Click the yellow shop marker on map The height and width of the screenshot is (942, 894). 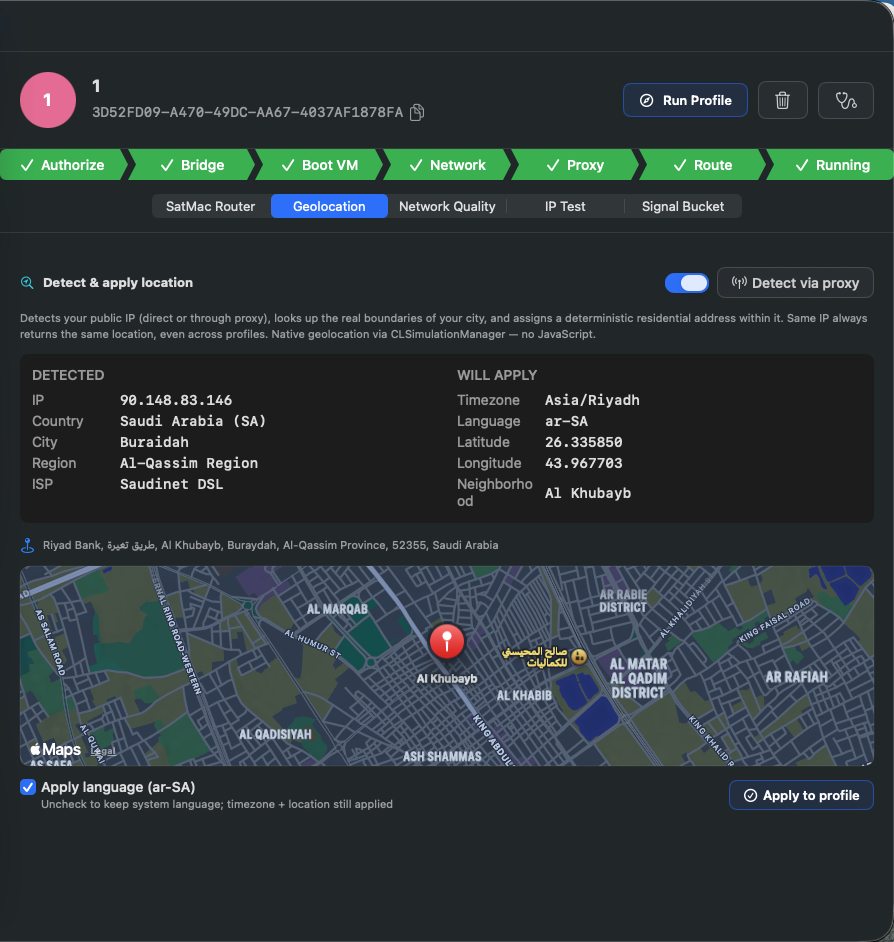pyautogui.click(x=579, y=657)
